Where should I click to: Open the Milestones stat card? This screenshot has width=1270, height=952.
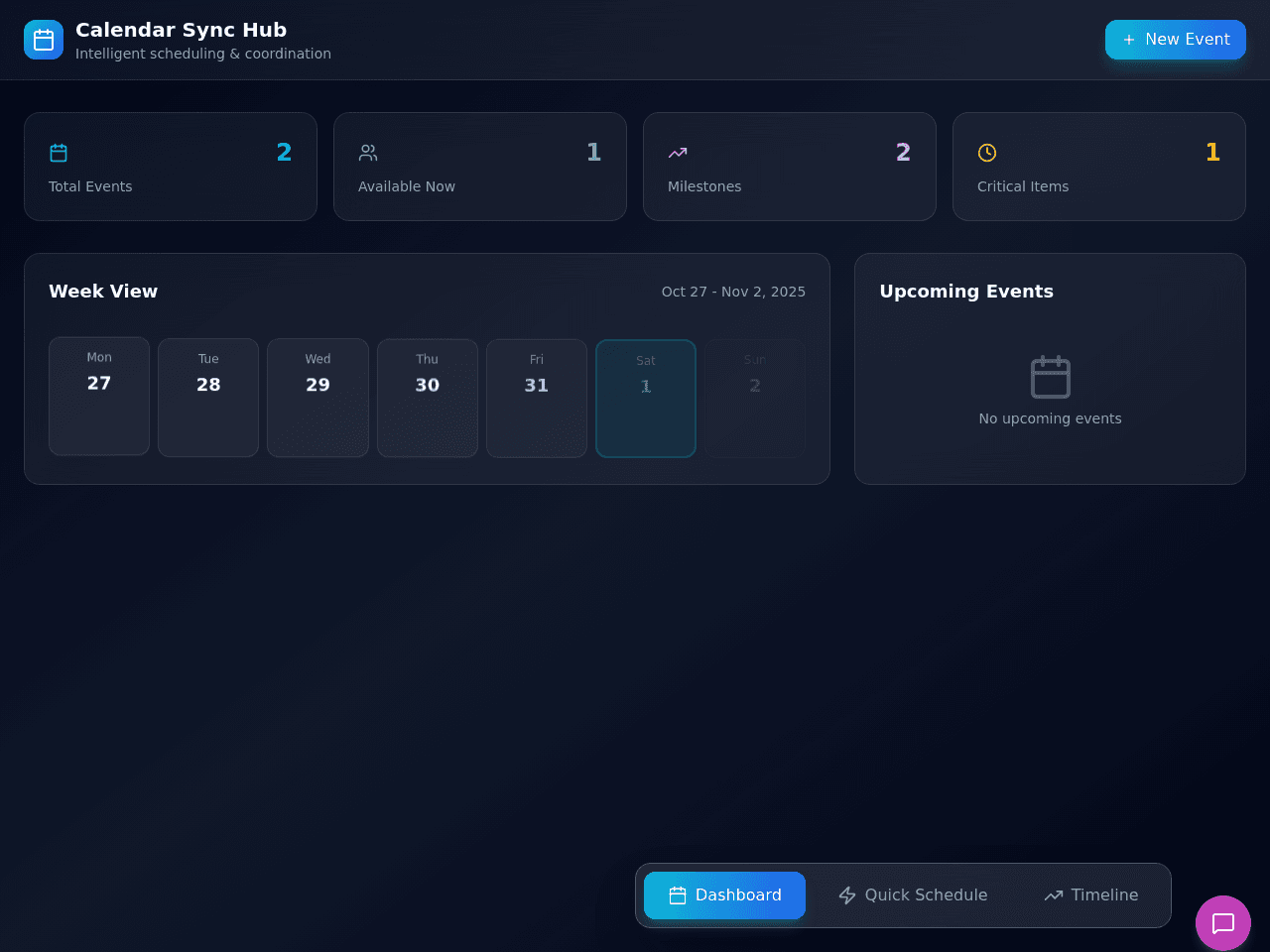pyautogui.click(x=790, y=167)
